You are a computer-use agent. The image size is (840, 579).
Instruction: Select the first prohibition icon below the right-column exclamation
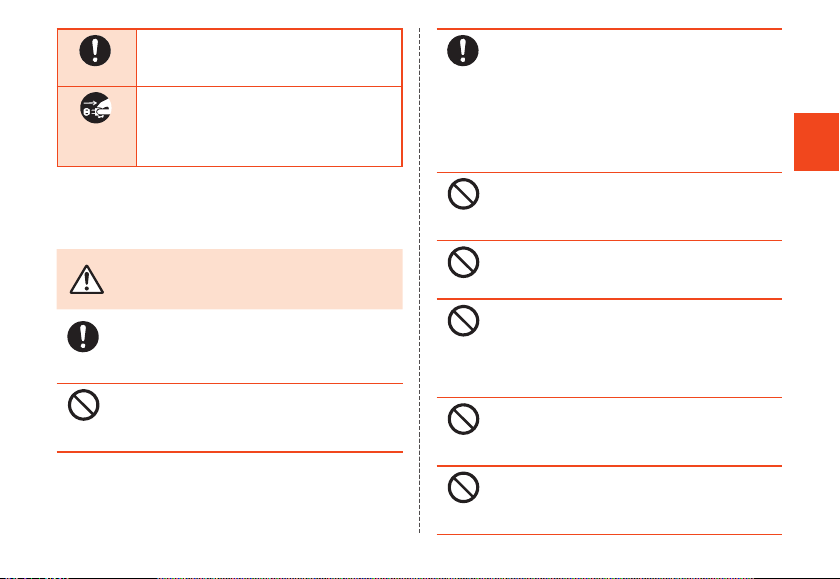coord(463,194)
